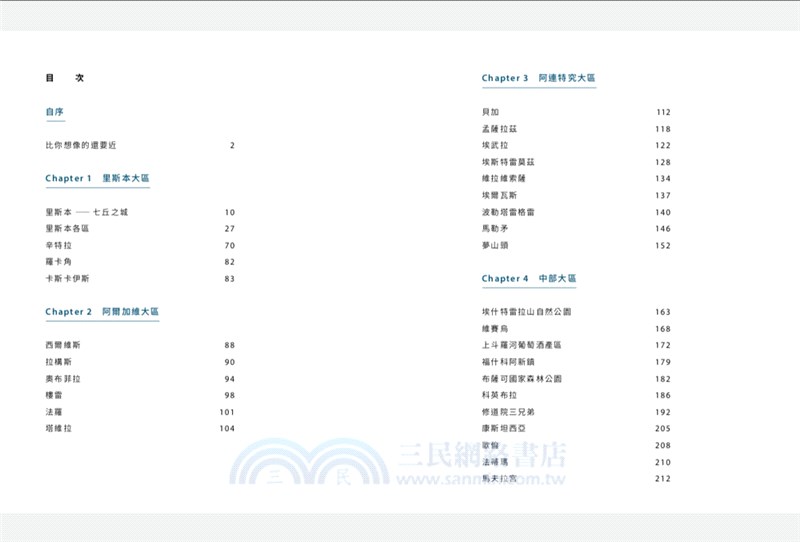
Task: Click page number 104 in Chapter 2
Action: 226,428
